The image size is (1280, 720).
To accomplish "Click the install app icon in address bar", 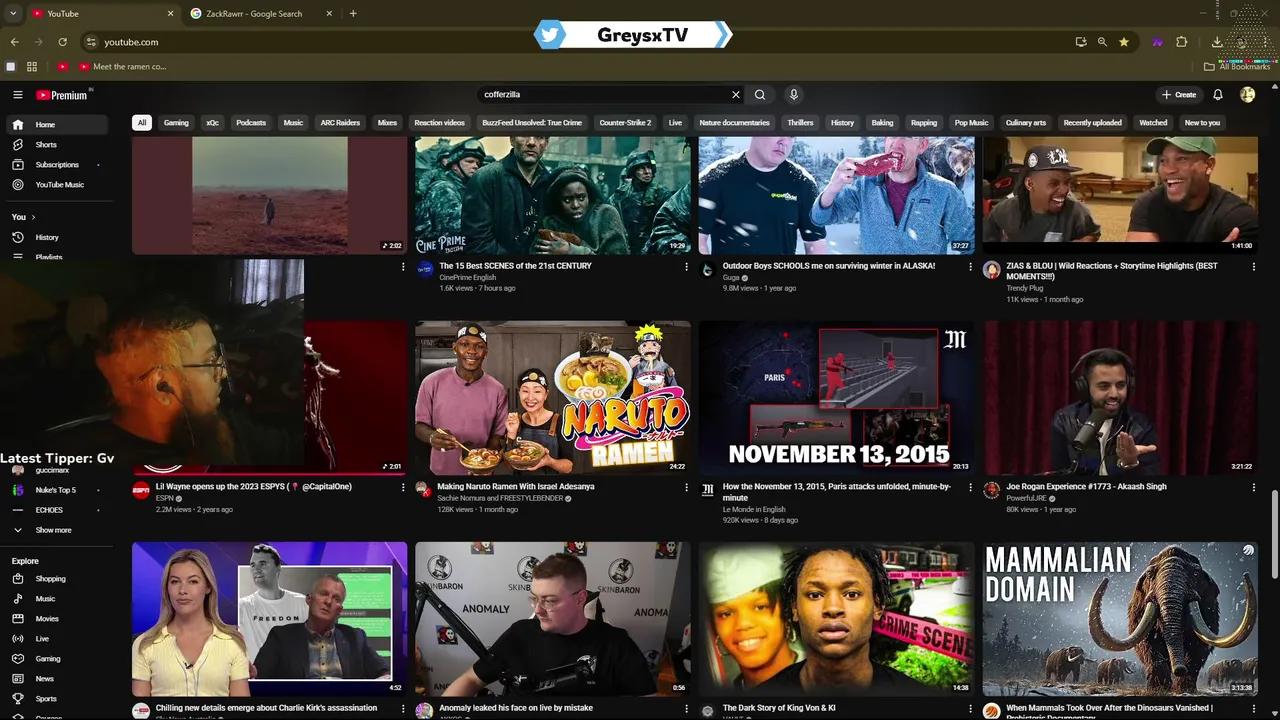I will point(1081,42).
